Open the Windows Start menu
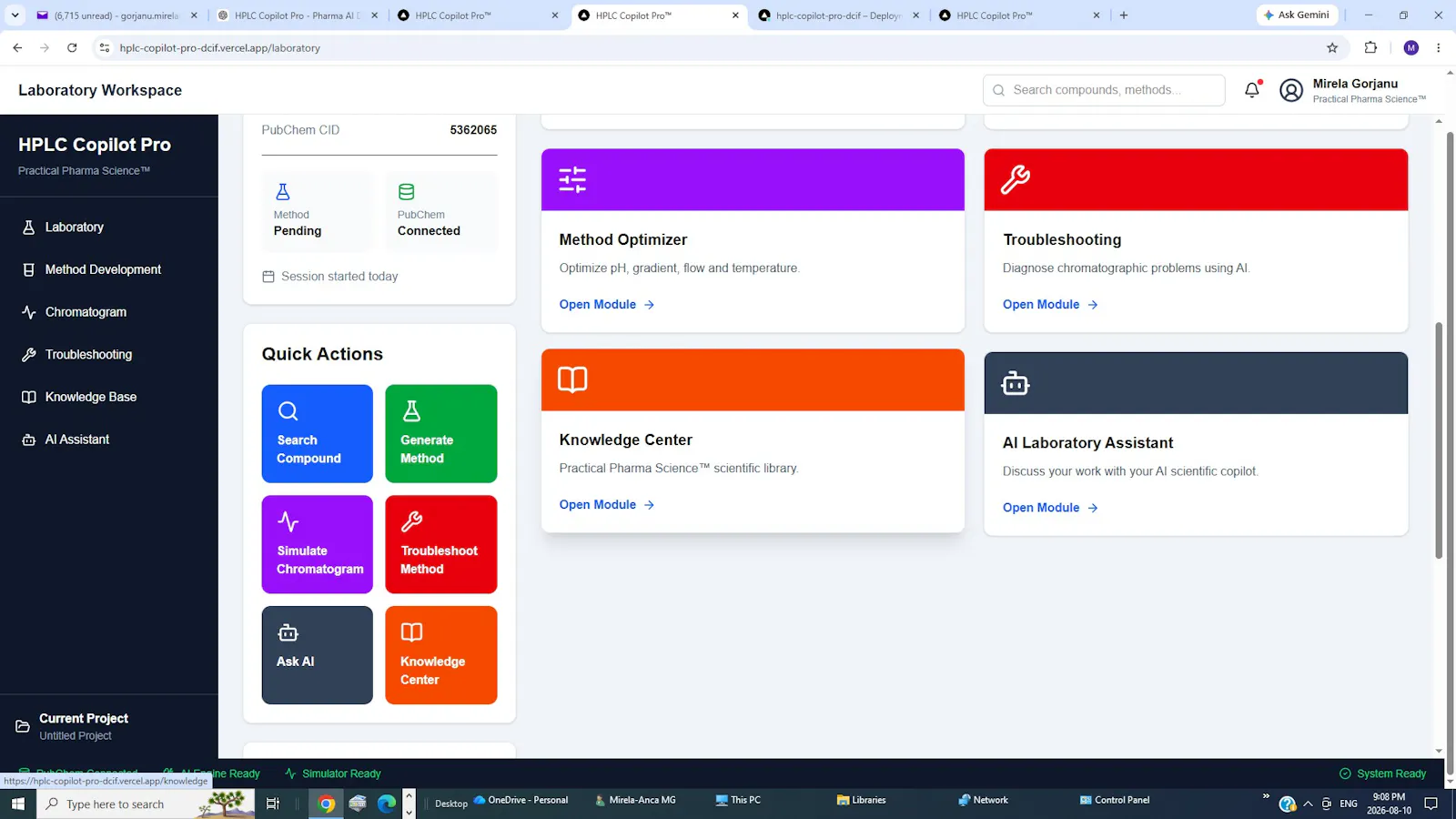The height and width of the screenshot is (819, 1456). point(17,804)
